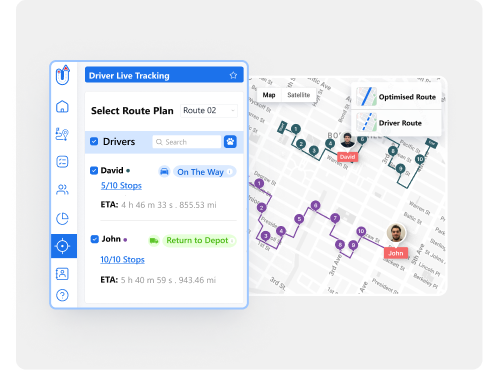Open the task checklist sidebar icon
Viewport: 483px width, 376px height.
[62, 162]
